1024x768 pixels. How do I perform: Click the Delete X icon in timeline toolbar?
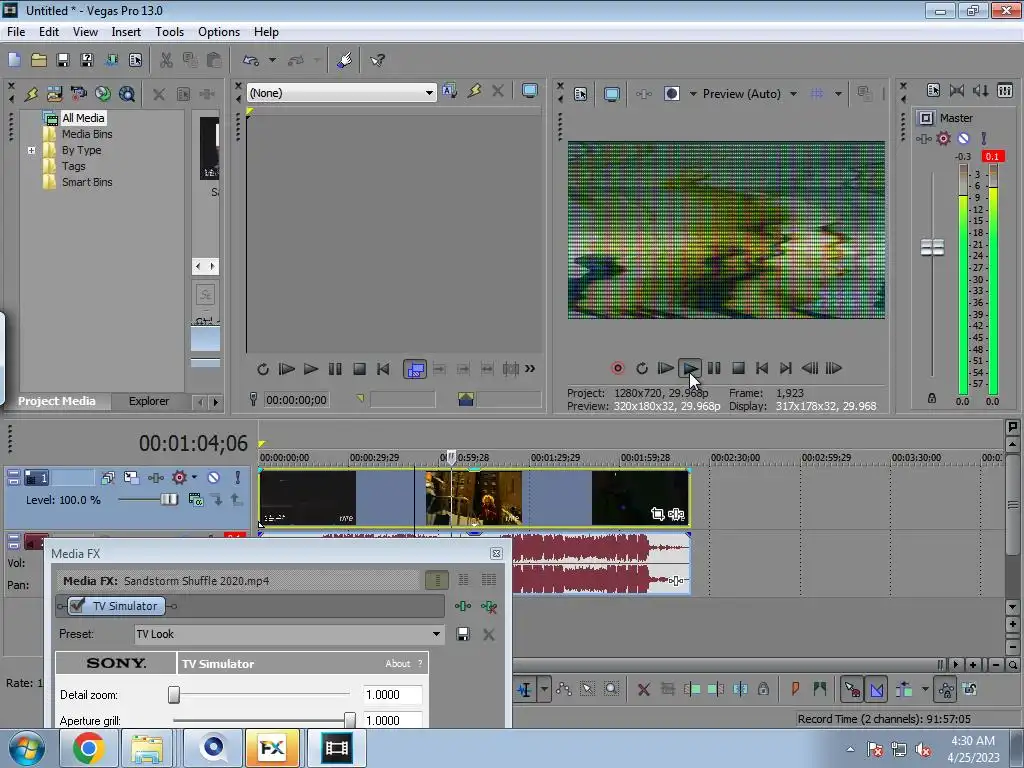click(643, 689)
